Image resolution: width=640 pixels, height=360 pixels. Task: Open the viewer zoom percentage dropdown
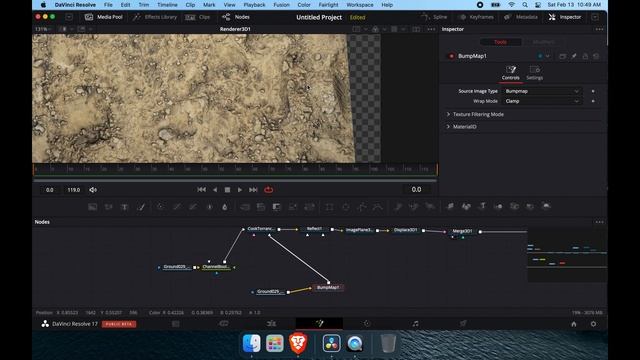point(43,29)
